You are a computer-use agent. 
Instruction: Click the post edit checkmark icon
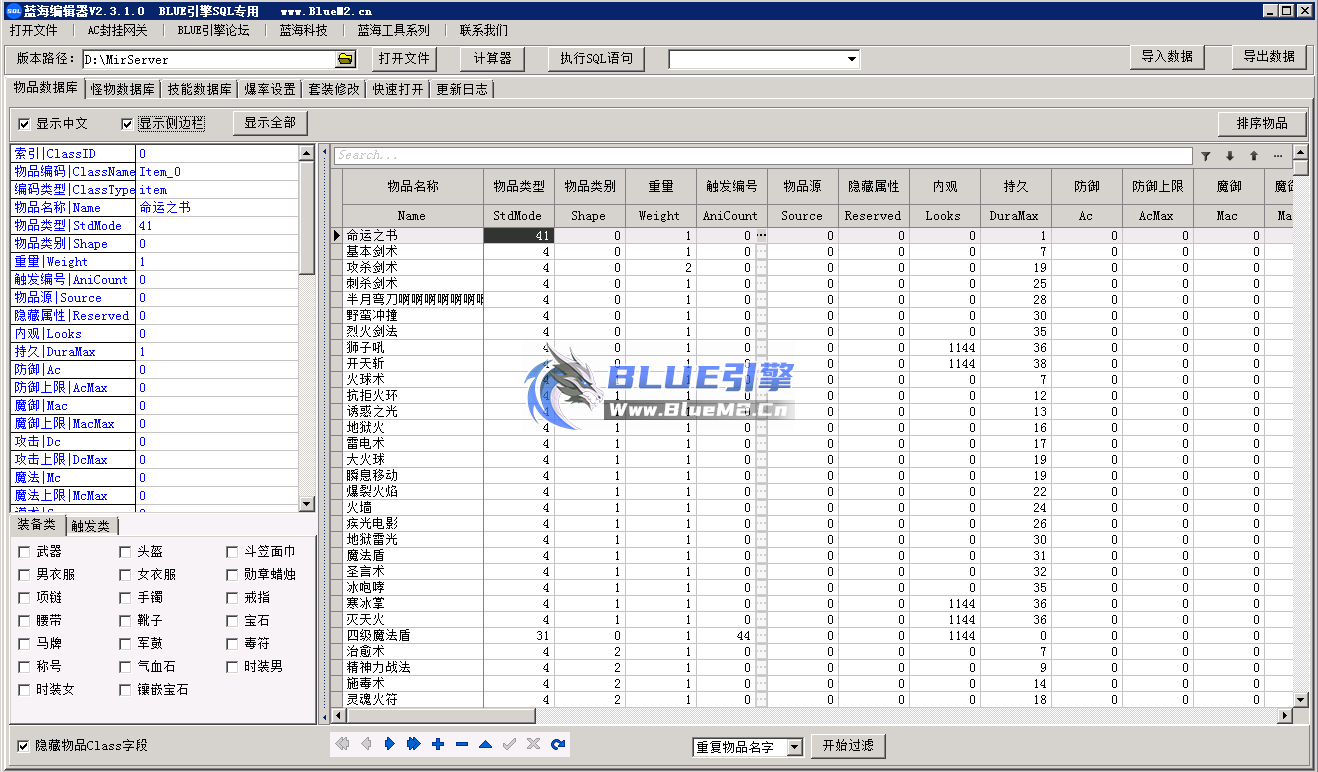click(509, 744)
